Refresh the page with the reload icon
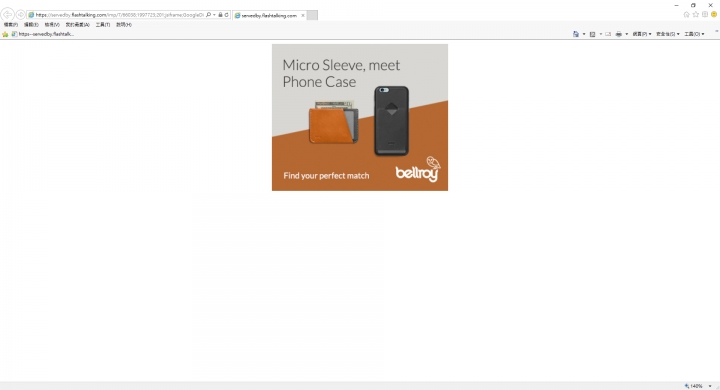This screenshot has width=720, height=390. click(x=226, y=15)
